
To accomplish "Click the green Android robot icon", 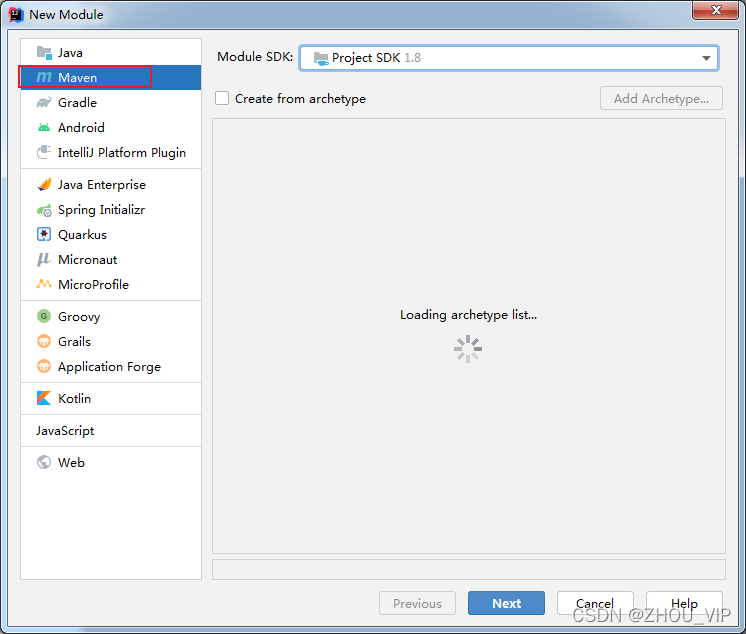I will point(44,127).
